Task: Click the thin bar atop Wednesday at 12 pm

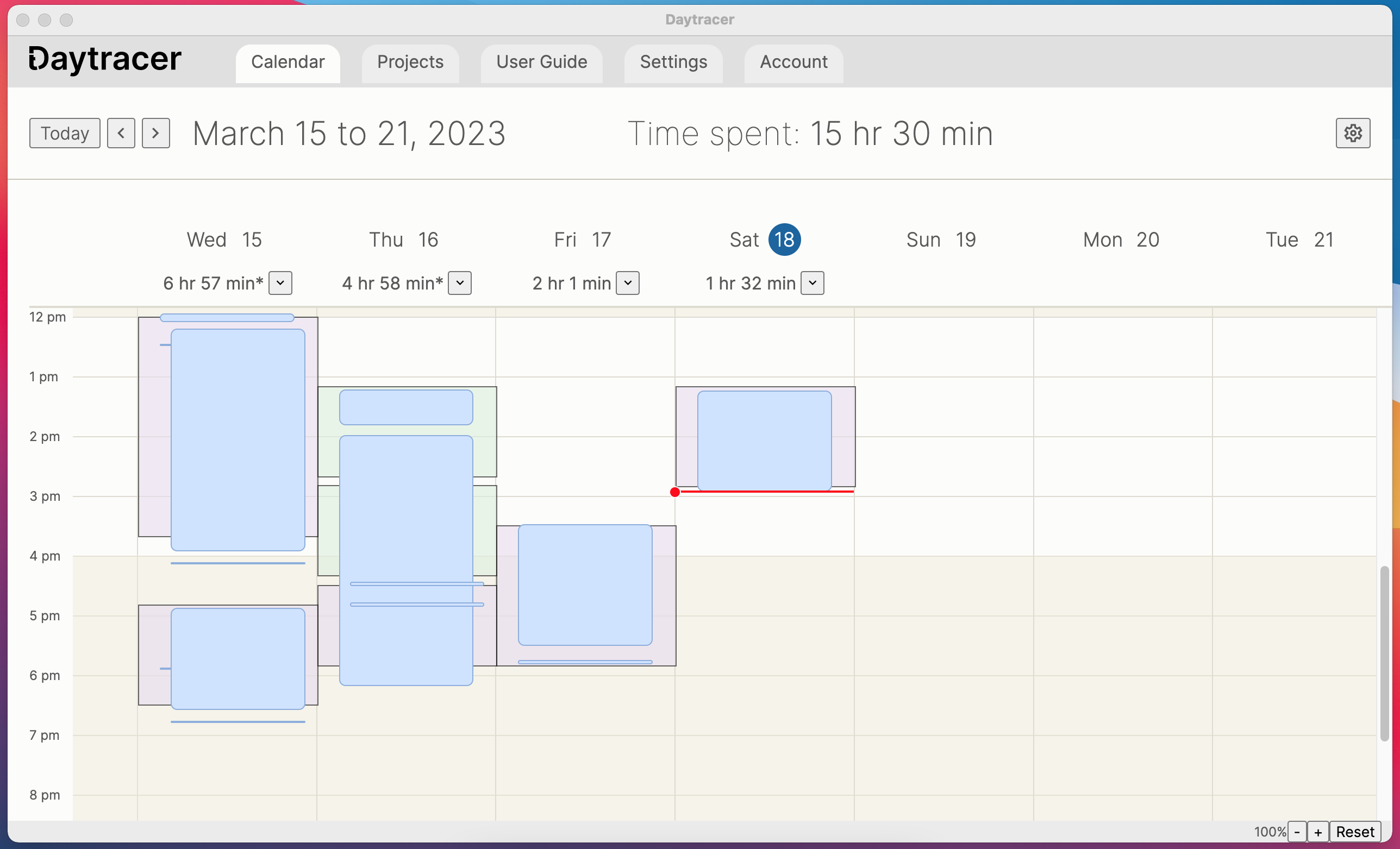Action: (x=227, y=317)
